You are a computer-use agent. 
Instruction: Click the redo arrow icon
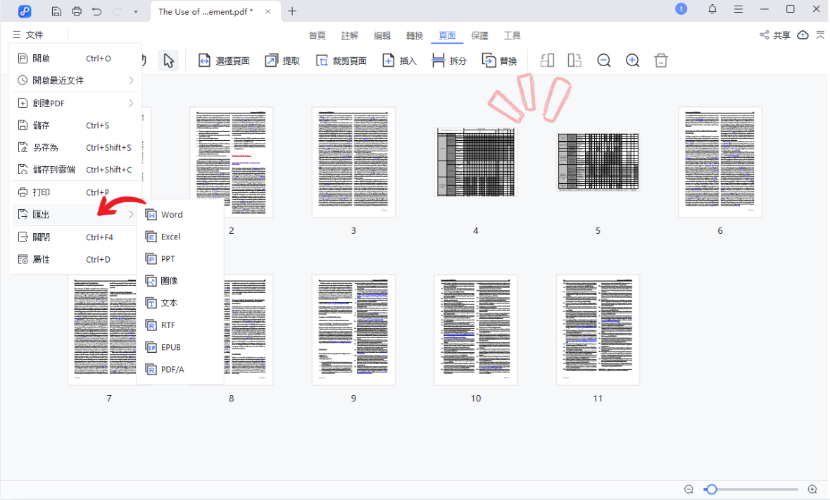tap(117, 11)
